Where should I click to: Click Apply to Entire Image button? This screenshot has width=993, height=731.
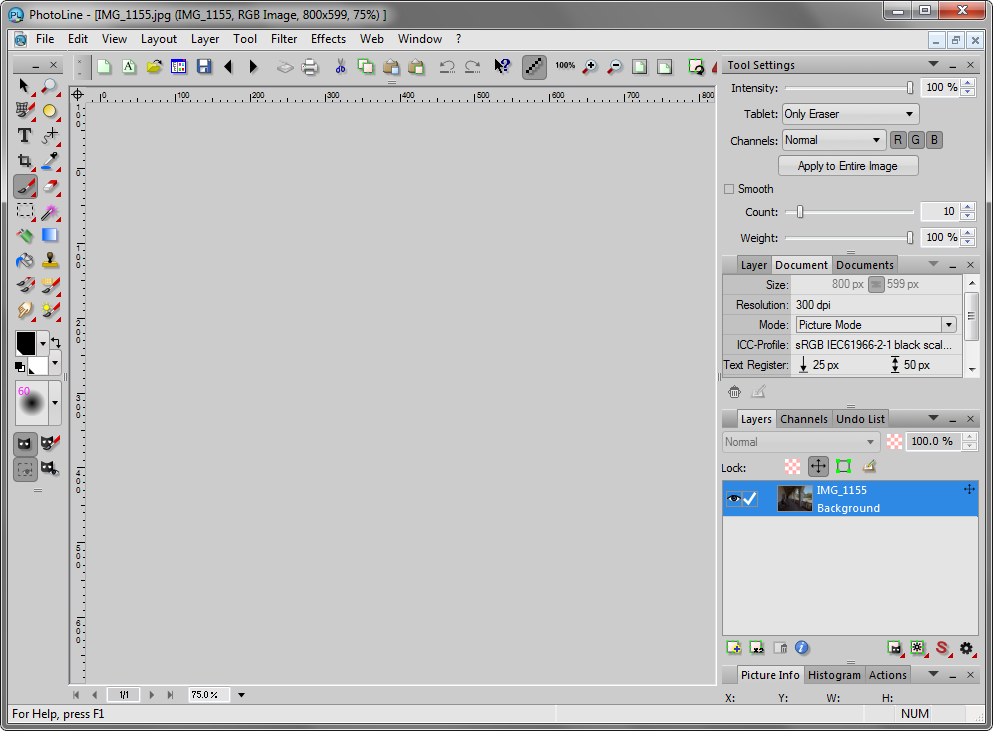[848, 166]
